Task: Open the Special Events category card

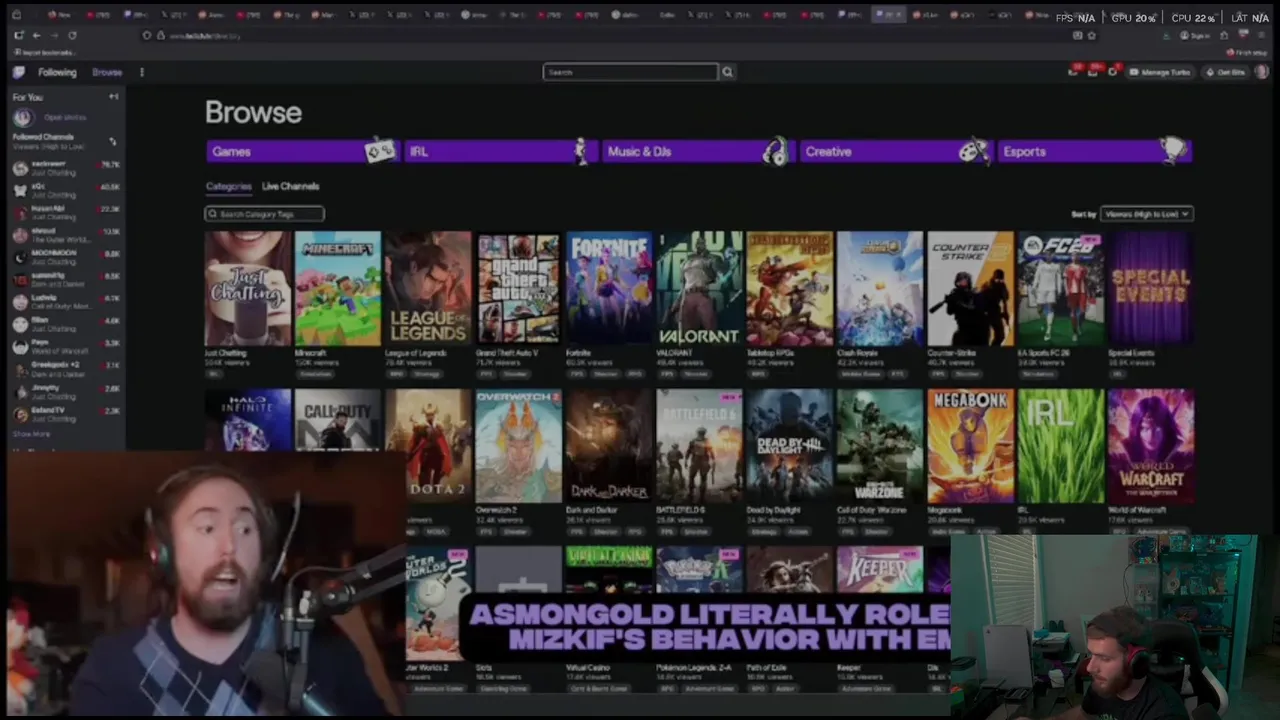Action: pos(1150,289)
